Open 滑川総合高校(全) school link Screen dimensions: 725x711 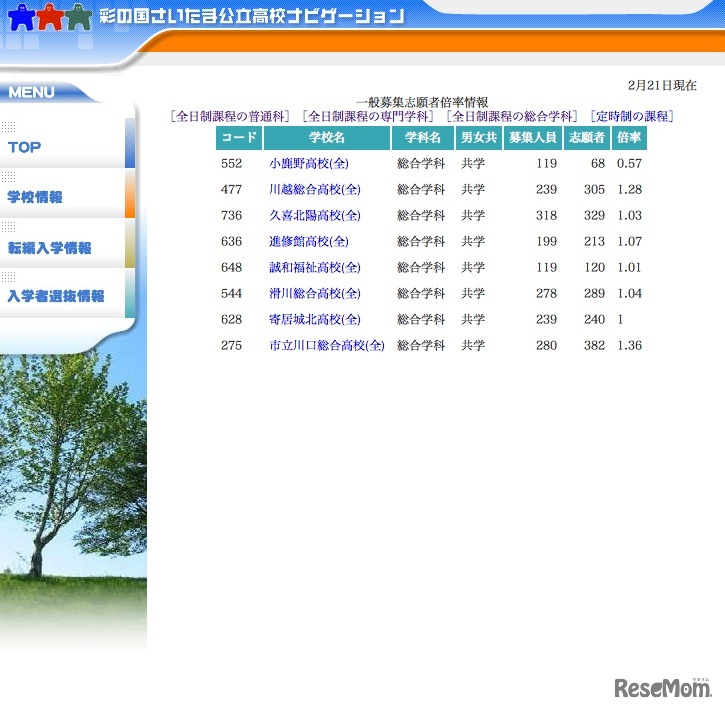(315, 293)
